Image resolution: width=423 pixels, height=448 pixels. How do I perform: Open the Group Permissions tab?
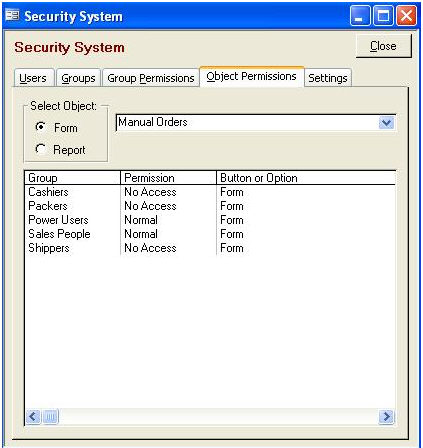tap(151, 78)
